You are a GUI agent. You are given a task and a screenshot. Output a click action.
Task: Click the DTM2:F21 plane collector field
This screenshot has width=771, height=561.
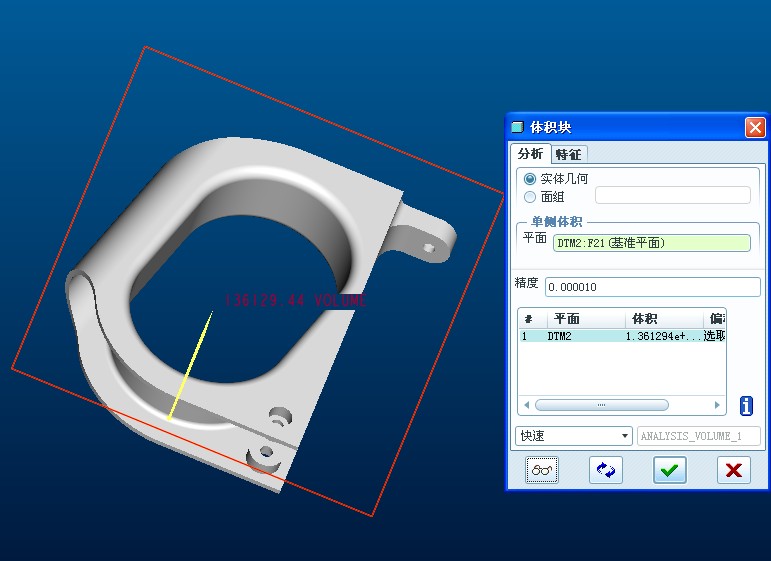click(x=652, y=243)
